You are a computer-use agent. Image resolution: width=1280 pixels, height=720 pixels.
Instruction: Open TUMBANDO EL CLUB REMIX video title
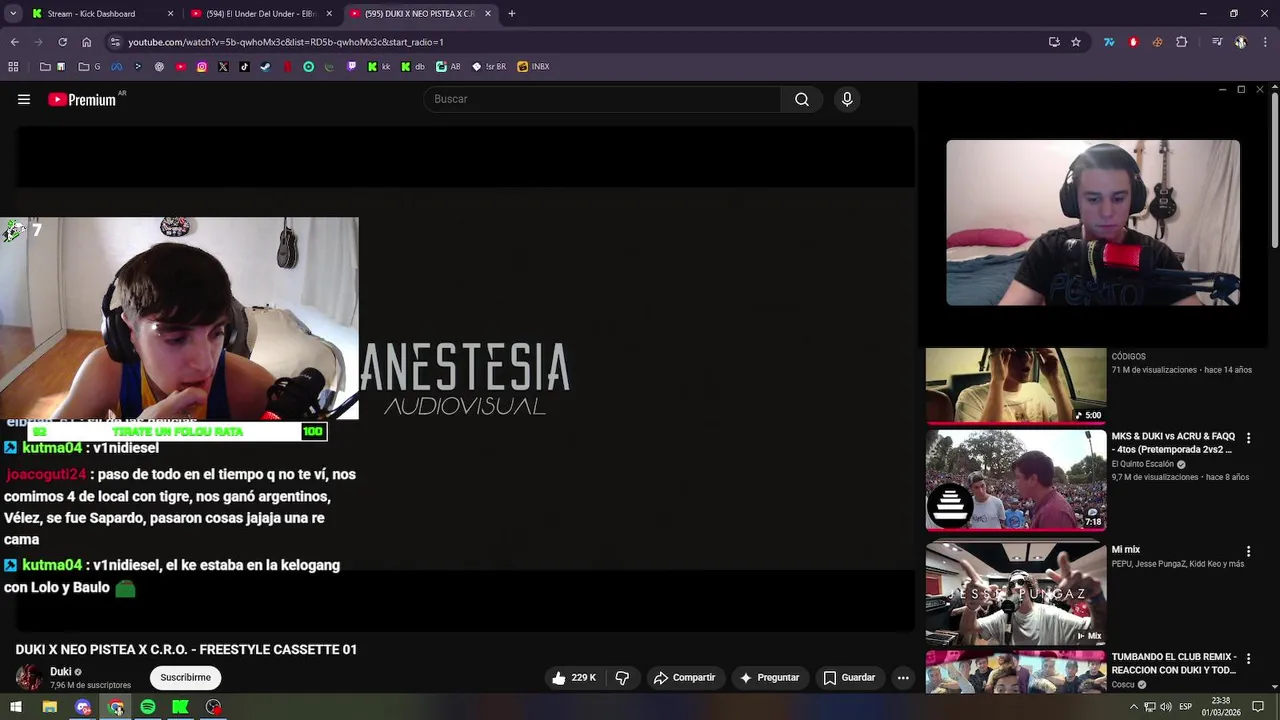coord(1174,664)
